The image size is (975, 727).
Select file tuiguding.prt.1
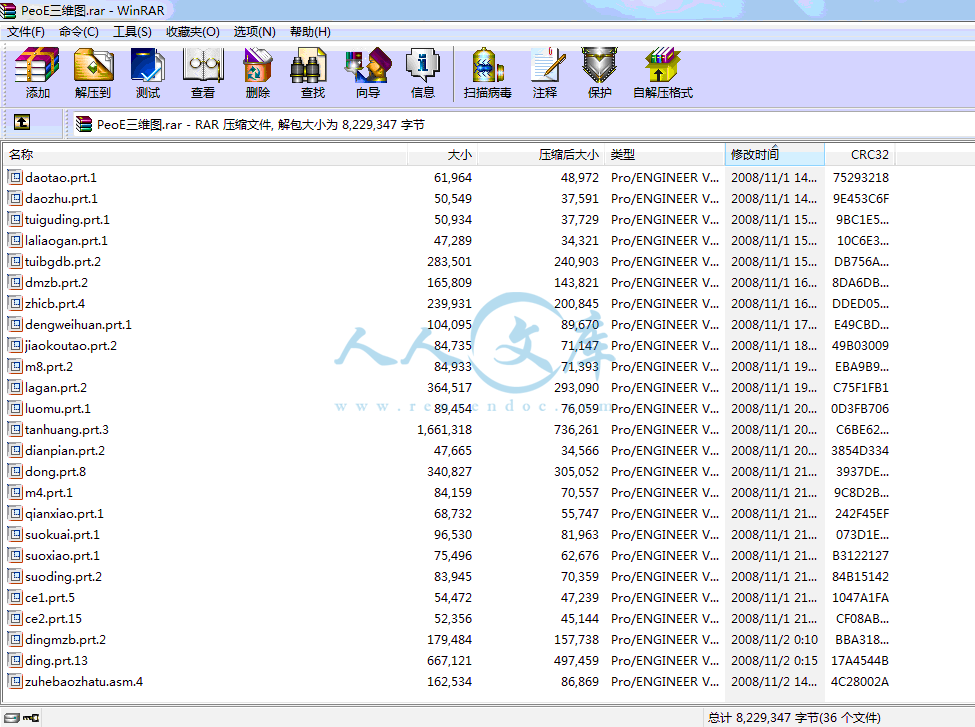pyautogui.click(x=67, y=220)
